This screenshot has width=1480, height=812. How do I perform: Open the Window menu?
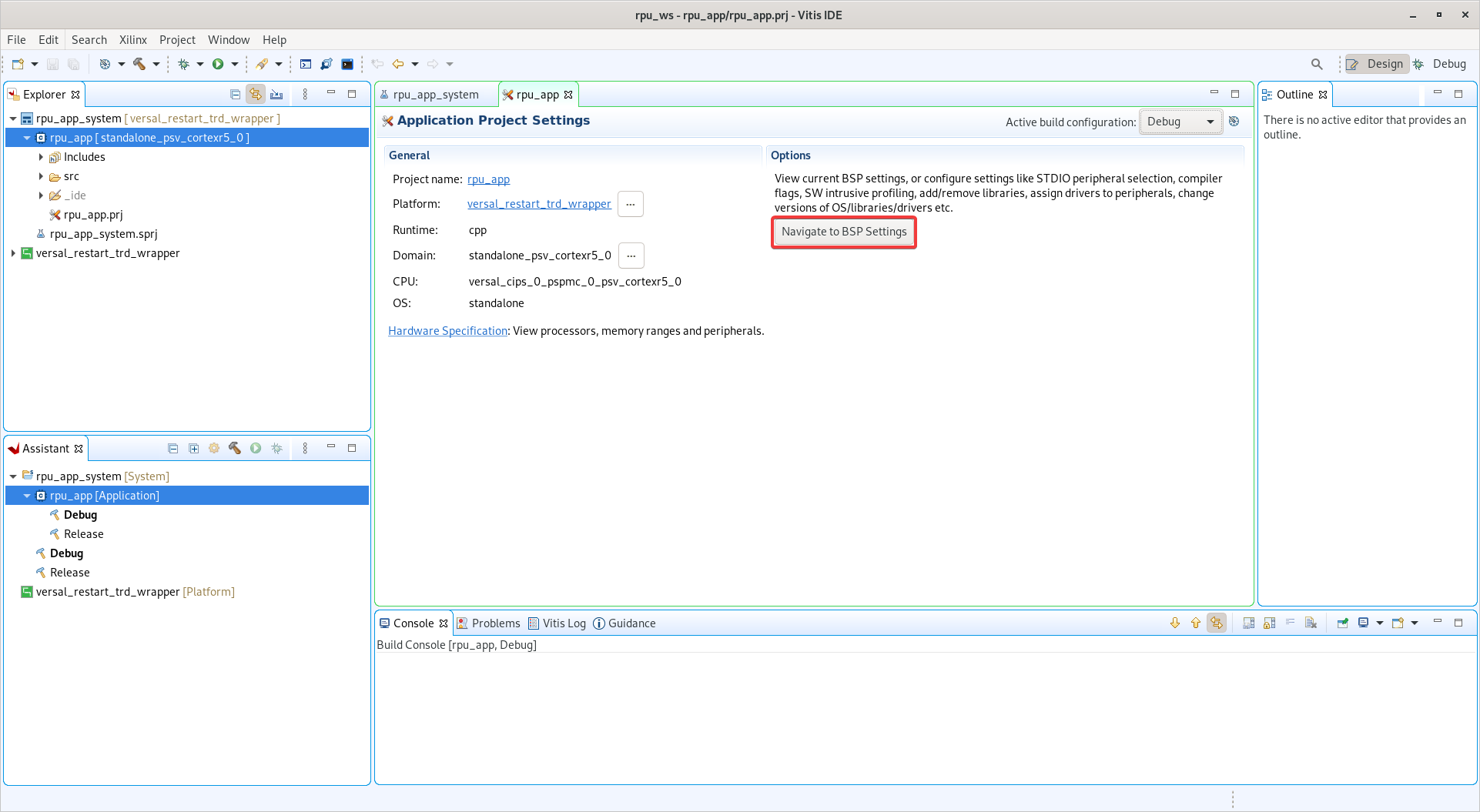229,40
